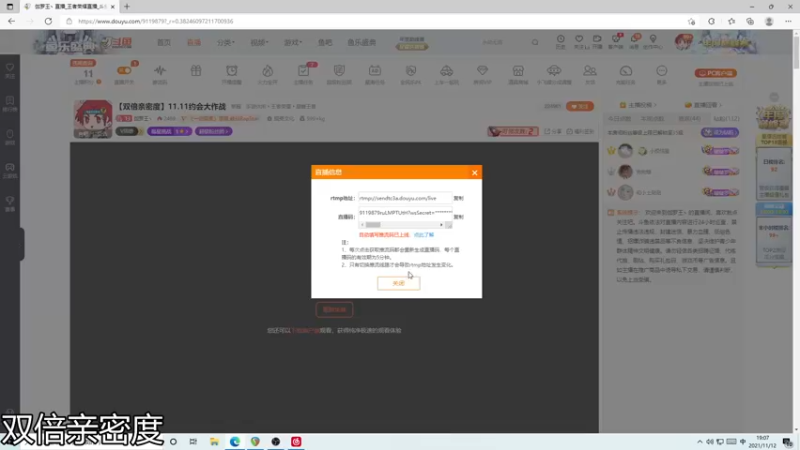Viewport: 800px width, 450px height.
Task: Open the UFO mini-game icon
Action: click(x=554, y=71)
